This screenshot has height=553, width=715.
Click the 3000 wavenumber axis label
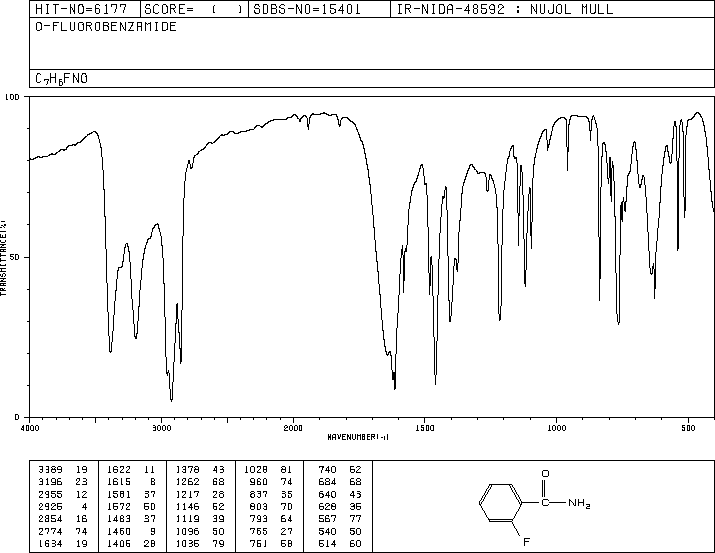pos(161,428)
